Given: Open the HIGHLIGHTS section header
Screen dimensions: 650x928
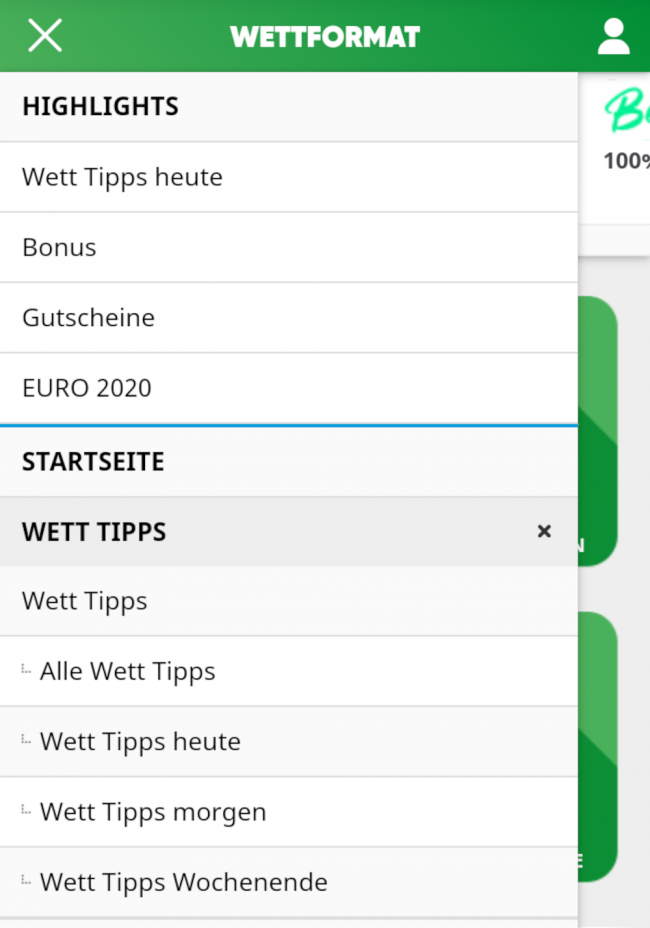Looking at the screenshot, I should point(100,106).
